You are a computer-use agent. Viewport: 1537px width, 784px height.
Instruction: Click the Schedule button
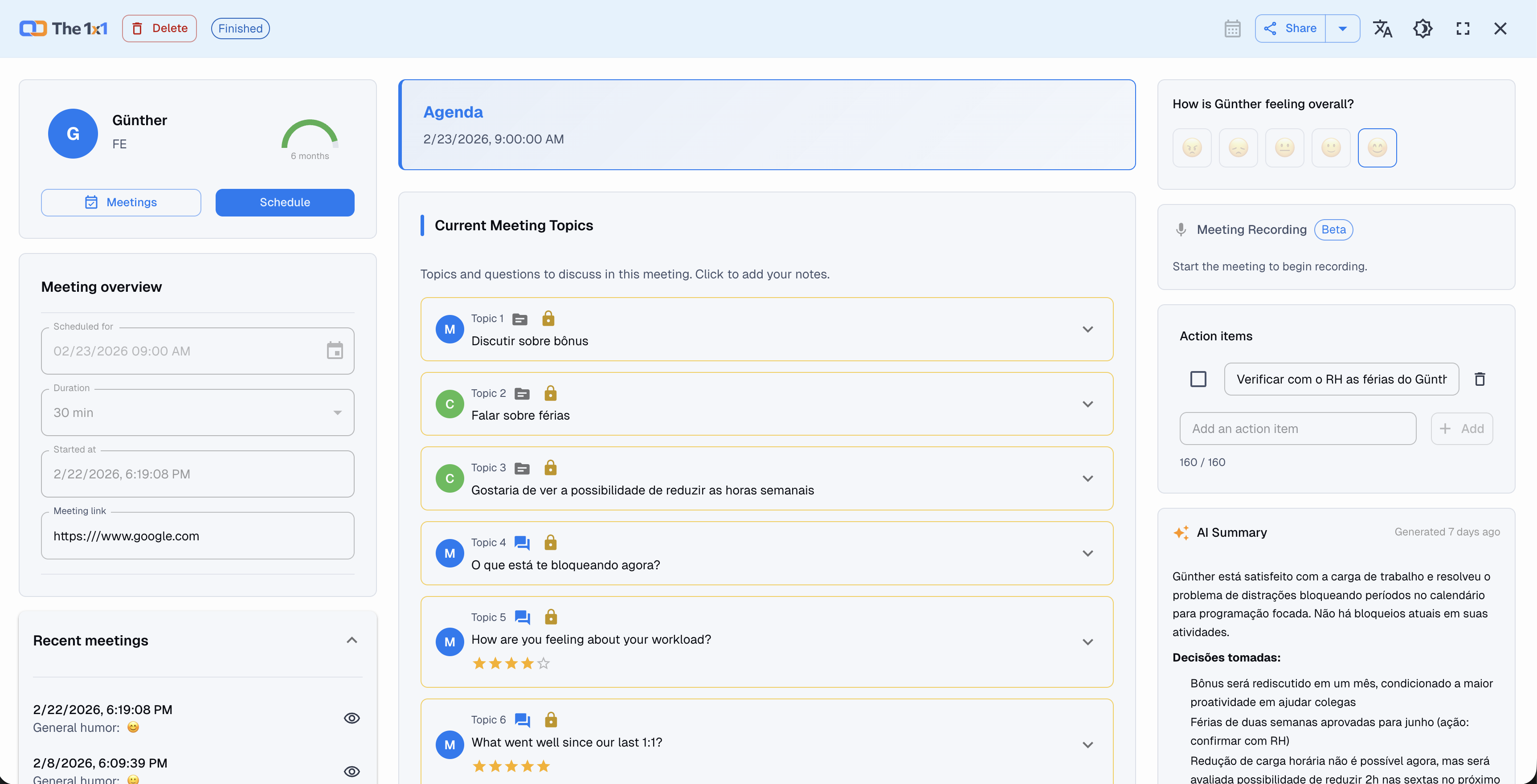(285, 202)
